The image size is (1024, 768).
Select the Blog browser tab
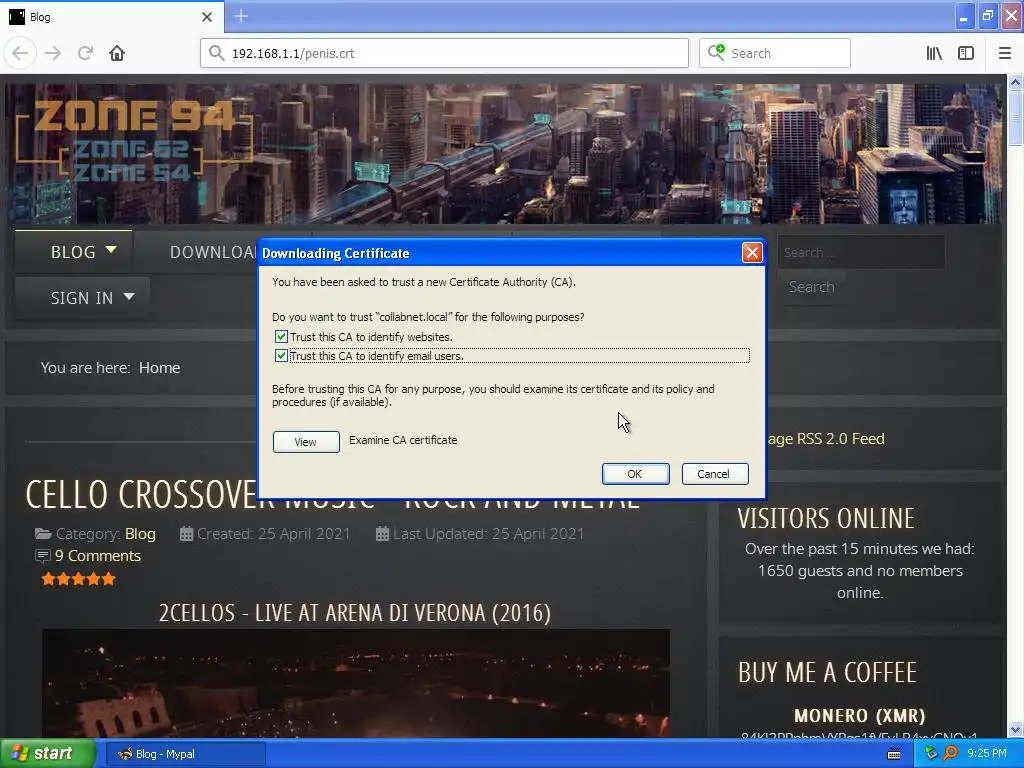point(112,17)
